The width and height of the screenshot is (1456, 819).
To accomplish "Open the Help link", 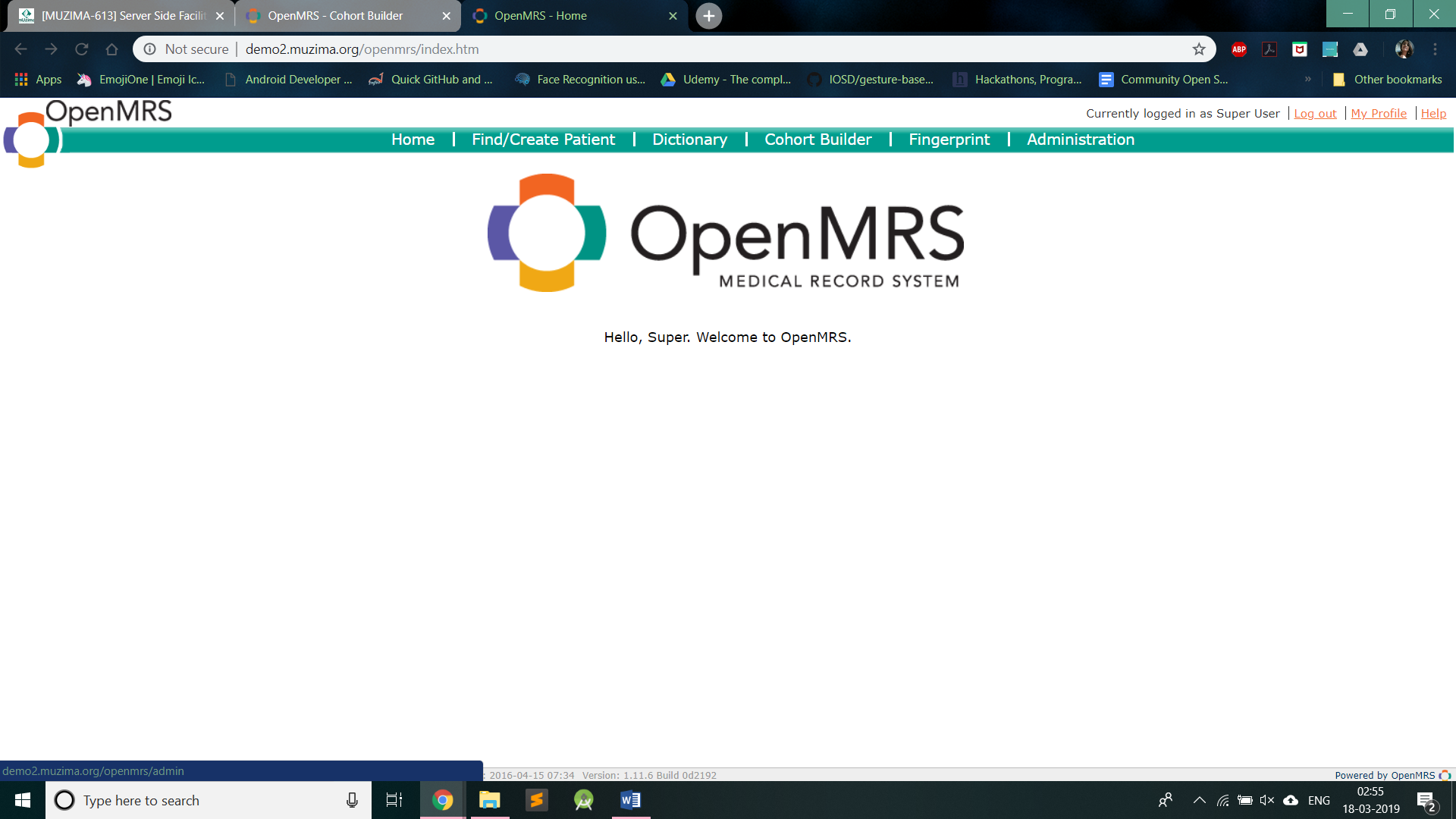I will coord(1433,113).
